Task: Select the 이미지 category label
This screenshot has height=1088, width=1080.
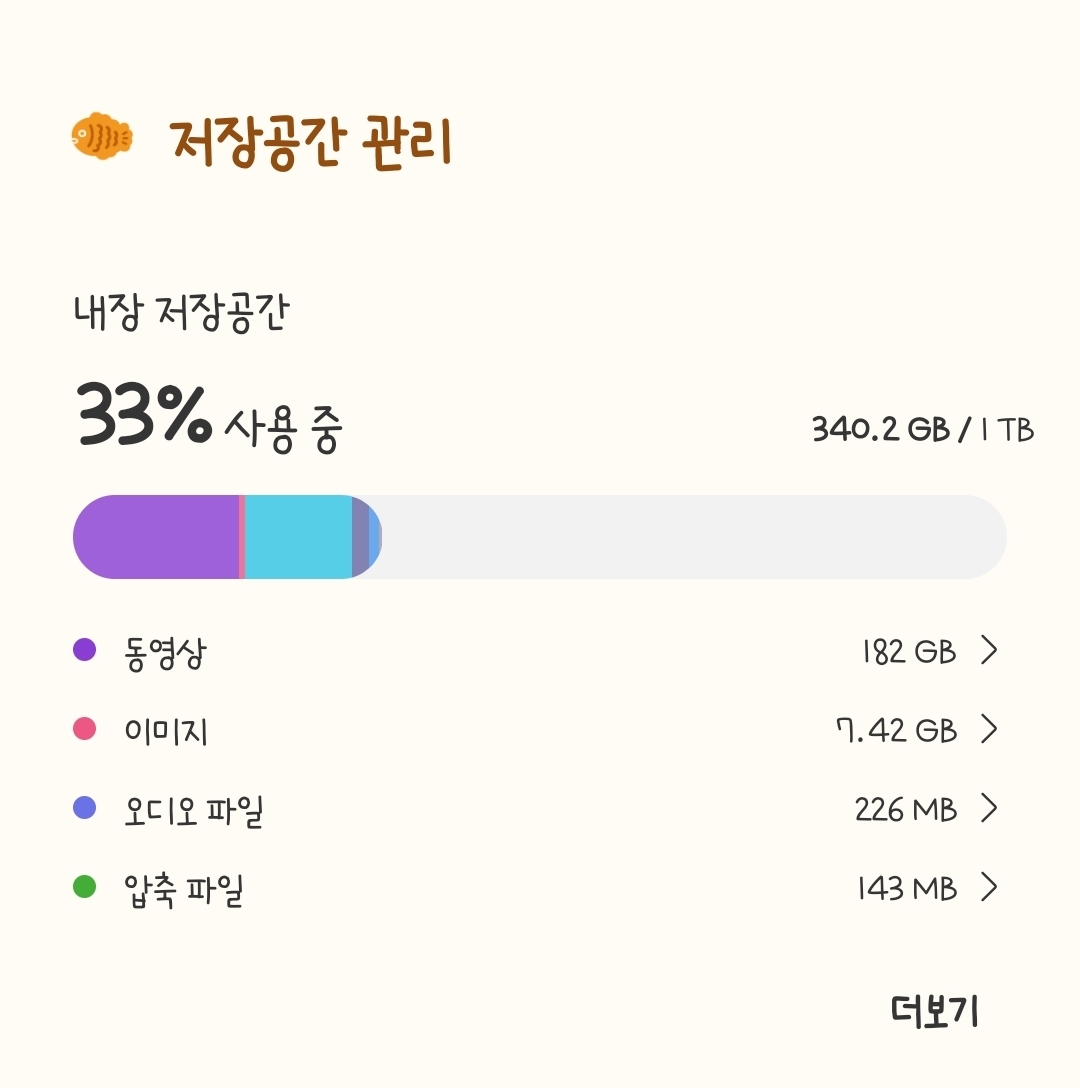Action: click(167, 731)
